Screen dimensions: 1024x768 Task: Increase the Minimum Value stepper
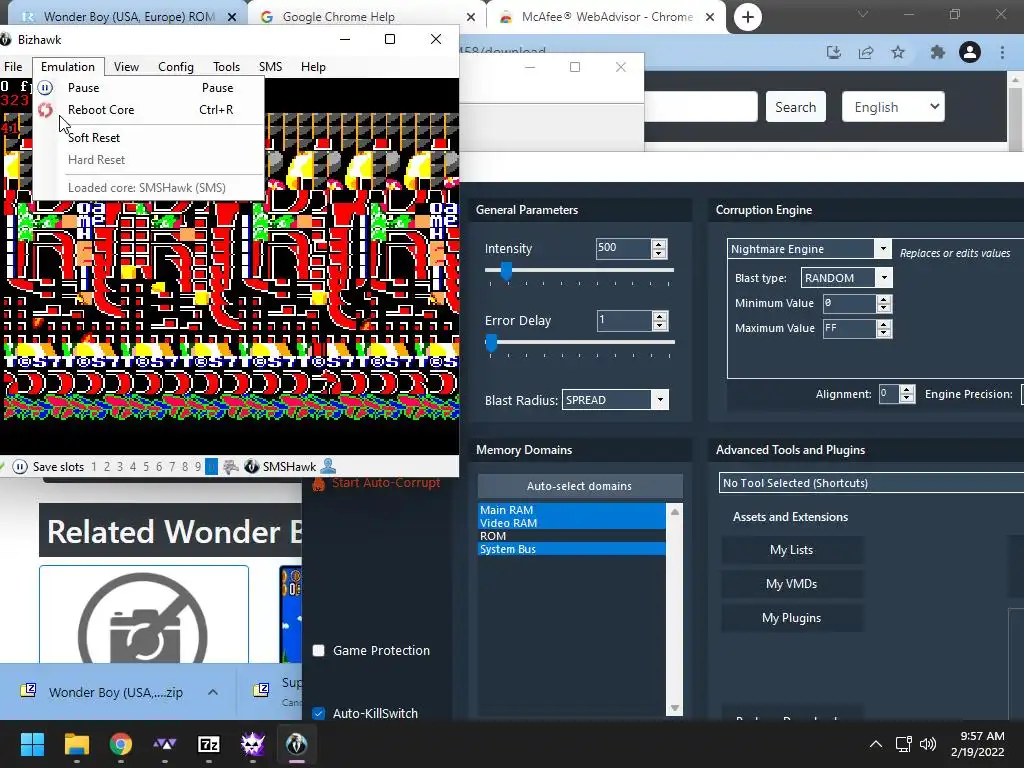coord(884,299)
